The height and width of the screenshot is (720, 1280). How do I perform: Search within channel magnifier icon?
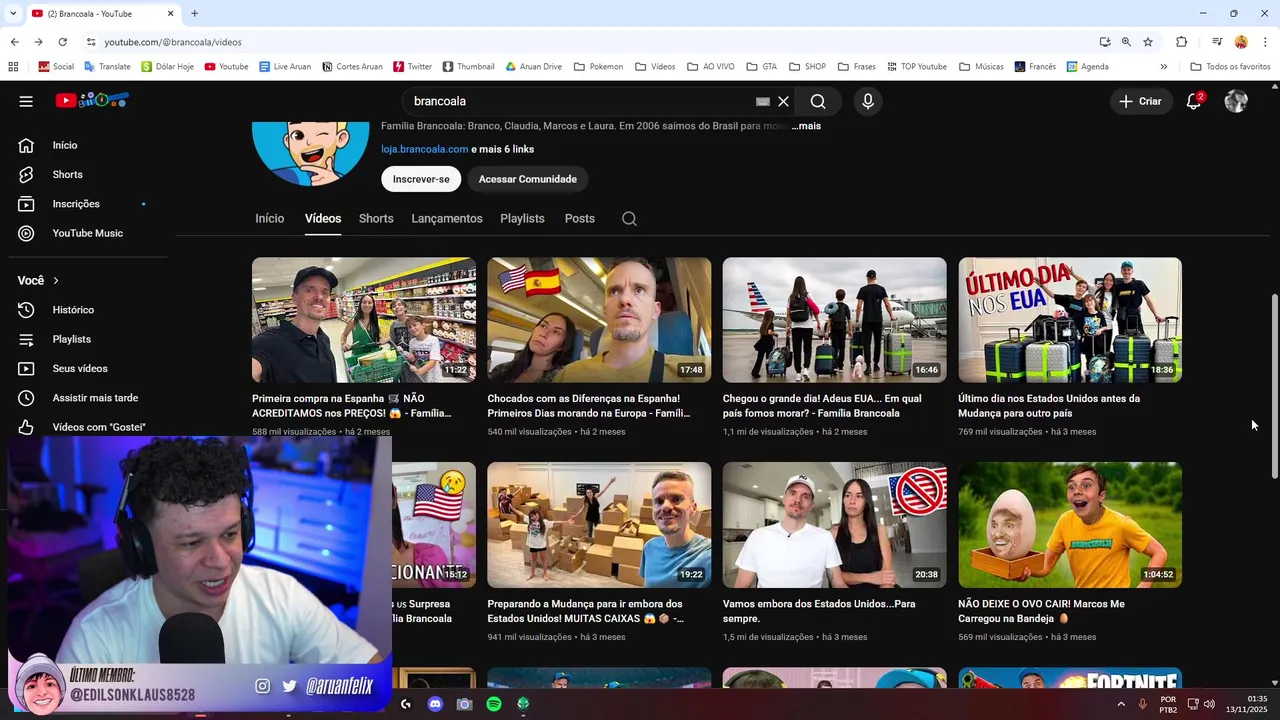[x=629, y=219]
